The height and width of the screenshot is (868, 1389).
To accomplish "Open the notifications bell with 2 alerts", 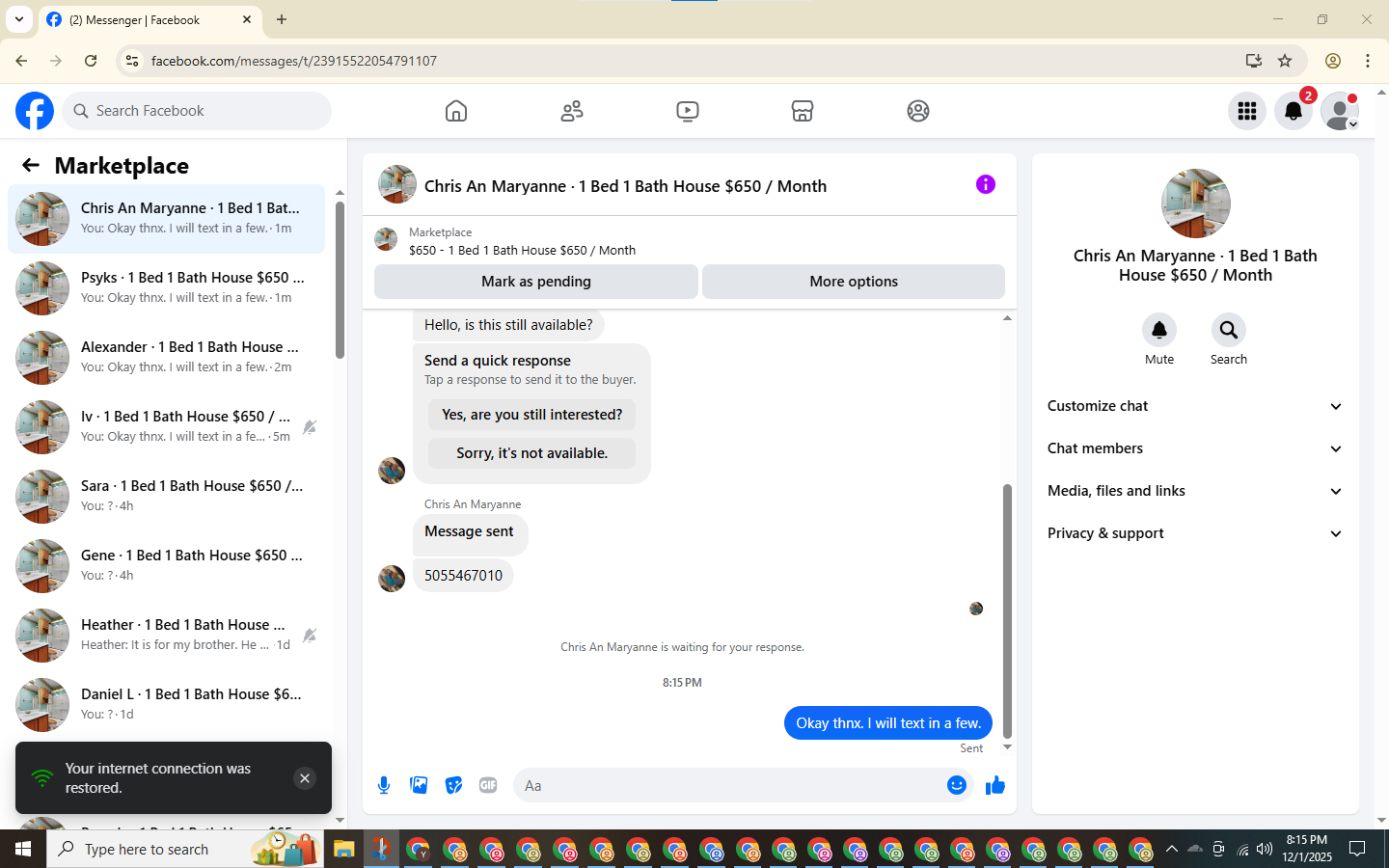I will [x=1294, y=111].
